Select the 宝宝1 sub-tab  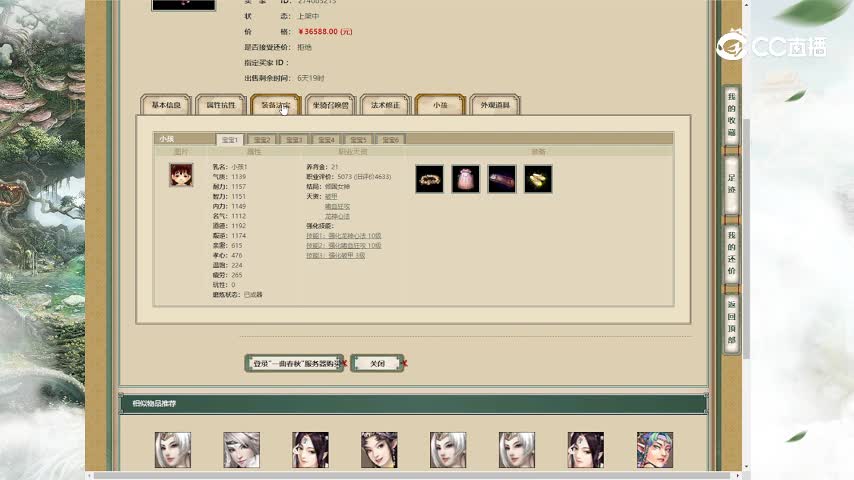click(x=229, y=139)
